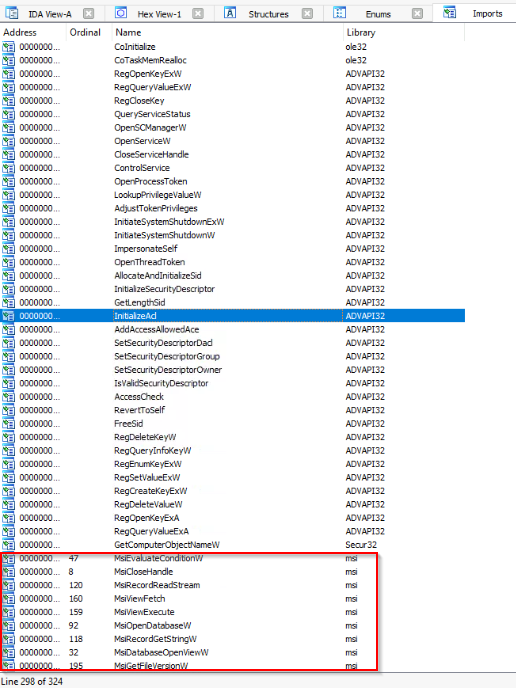Click the Structures tab icon

(x=230, y=13)
